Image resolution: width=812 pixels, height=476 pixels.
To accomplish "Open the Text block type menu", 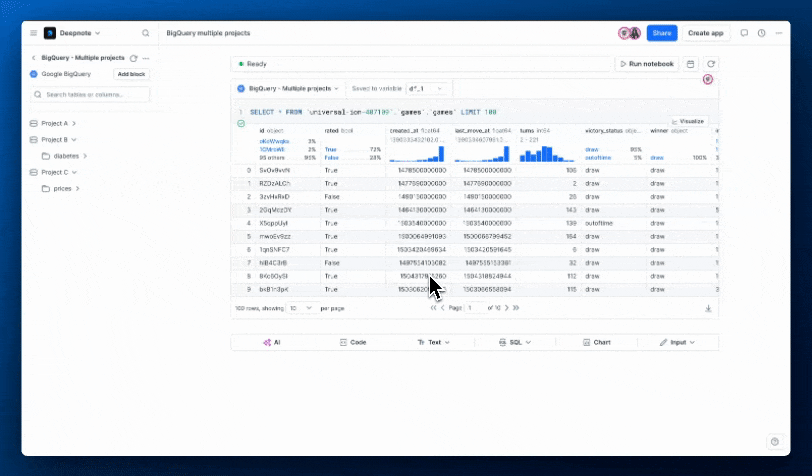I will [433, 342].
